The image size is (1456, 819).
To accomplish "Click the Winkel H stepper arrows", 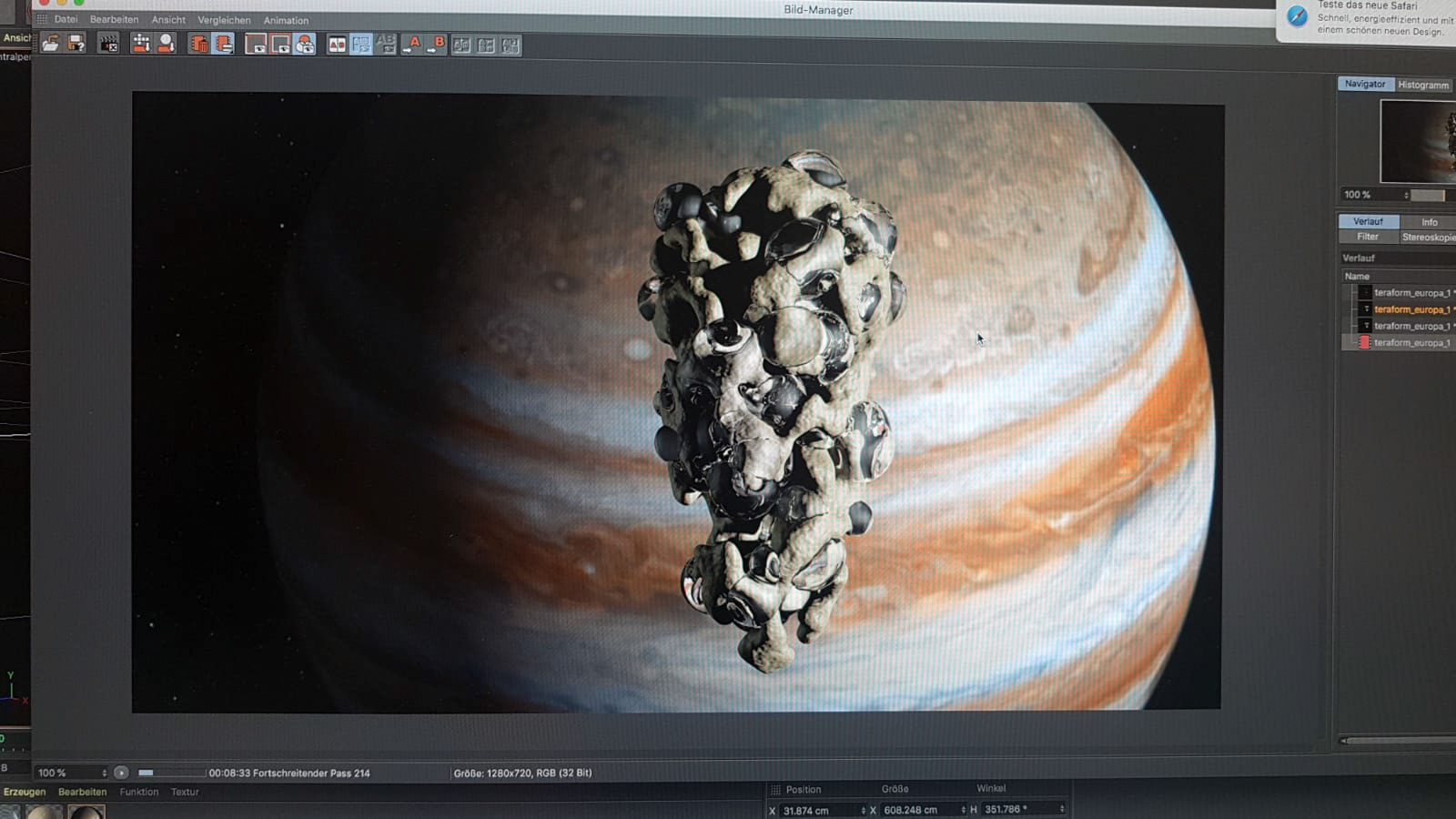I will [1062, 809].
